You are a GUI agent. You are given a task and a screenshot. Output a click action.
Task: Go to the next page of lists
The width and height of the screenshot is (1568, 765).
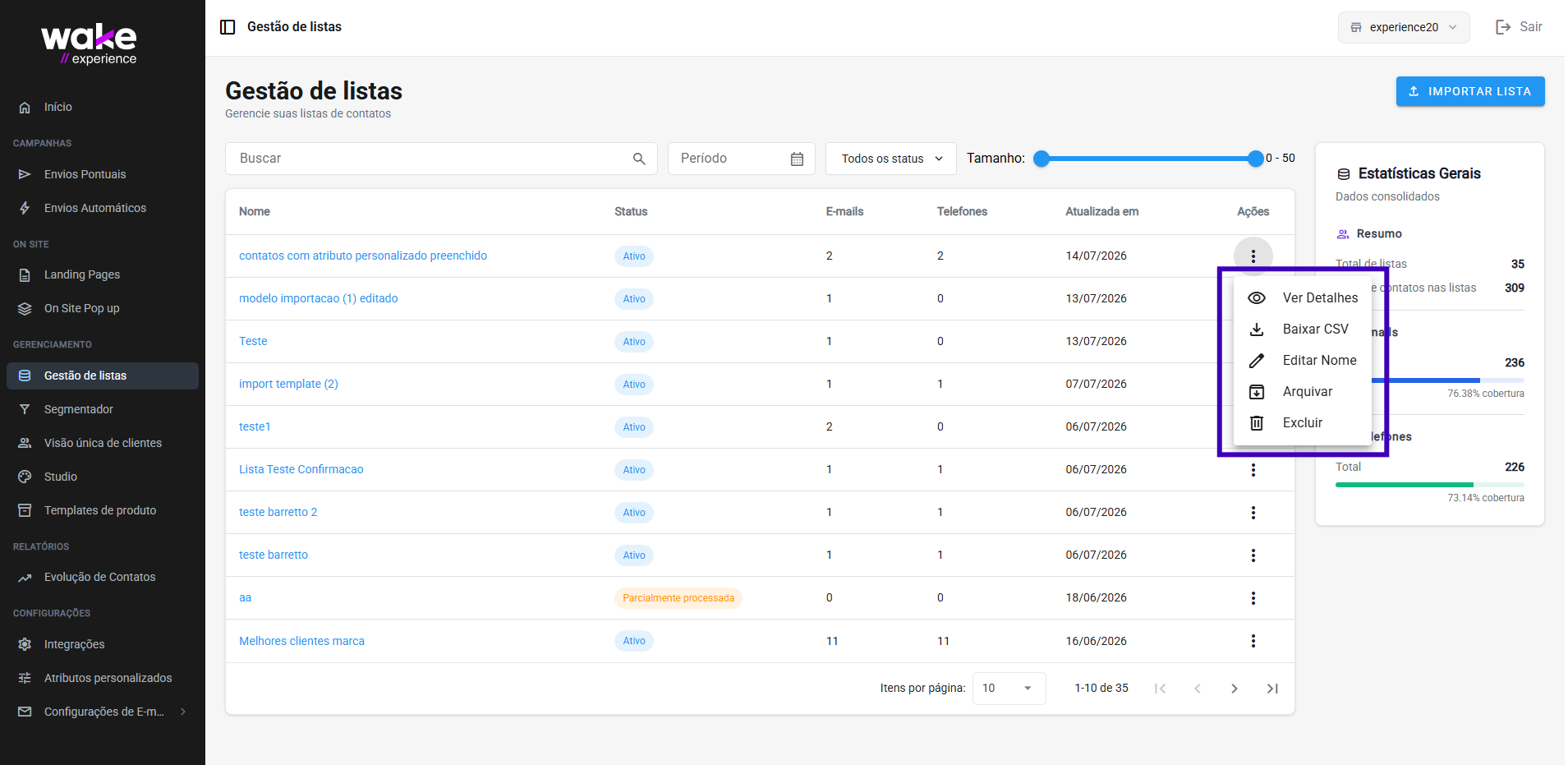[x=1235, y=689]
